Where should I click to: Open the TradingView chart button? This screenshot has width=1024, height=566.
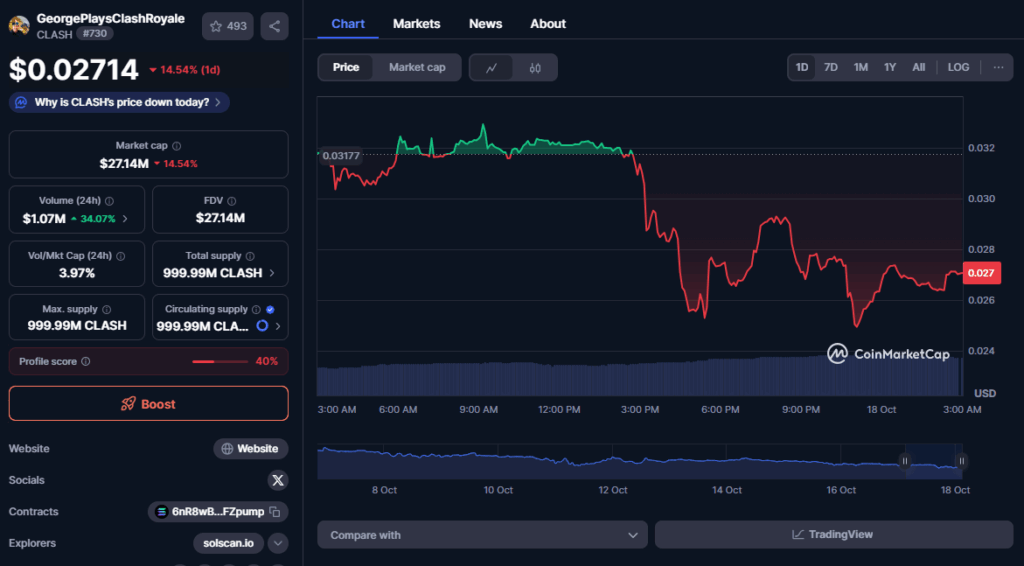tap(832, 535)
